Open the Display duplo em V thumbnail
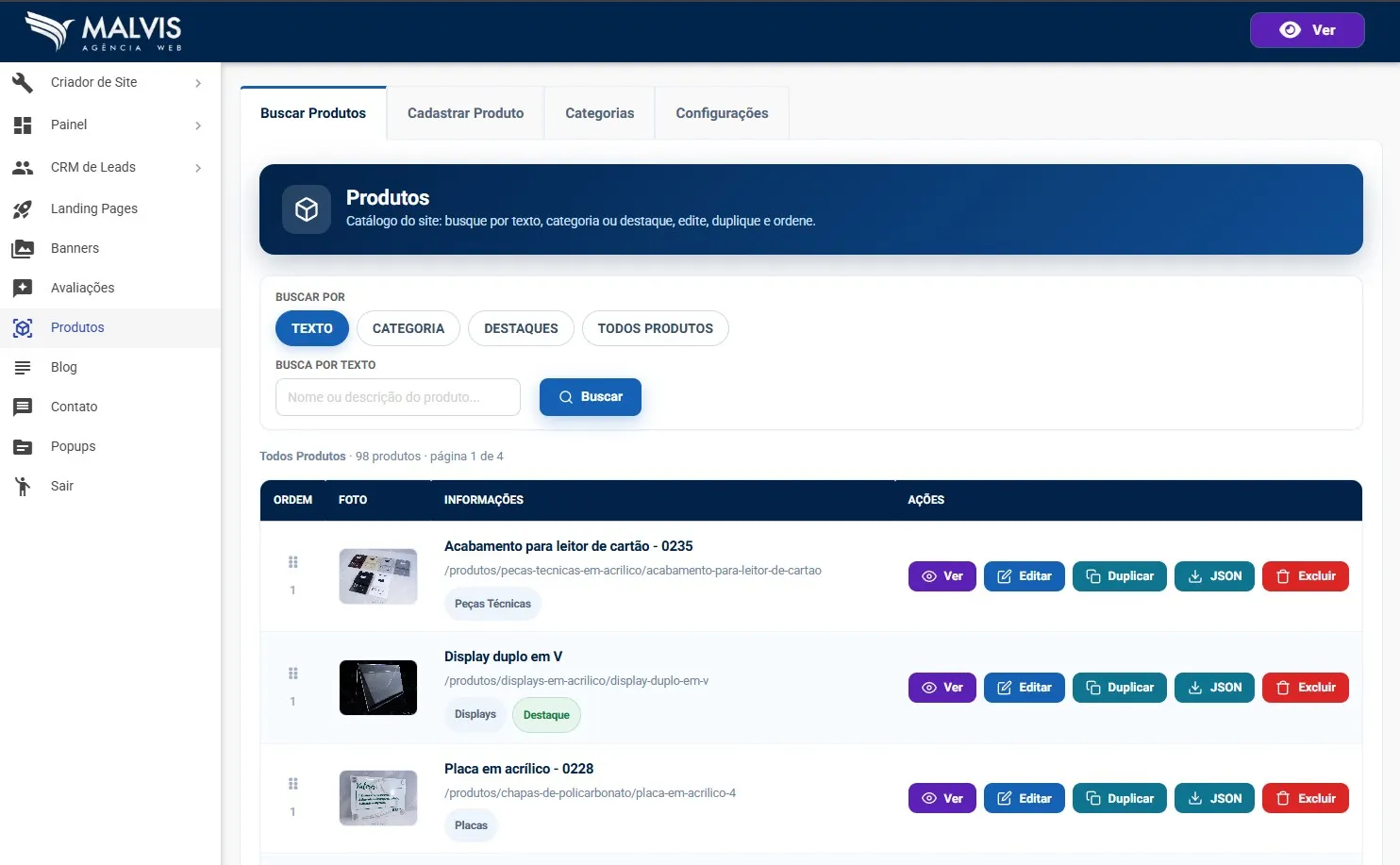 378,688
